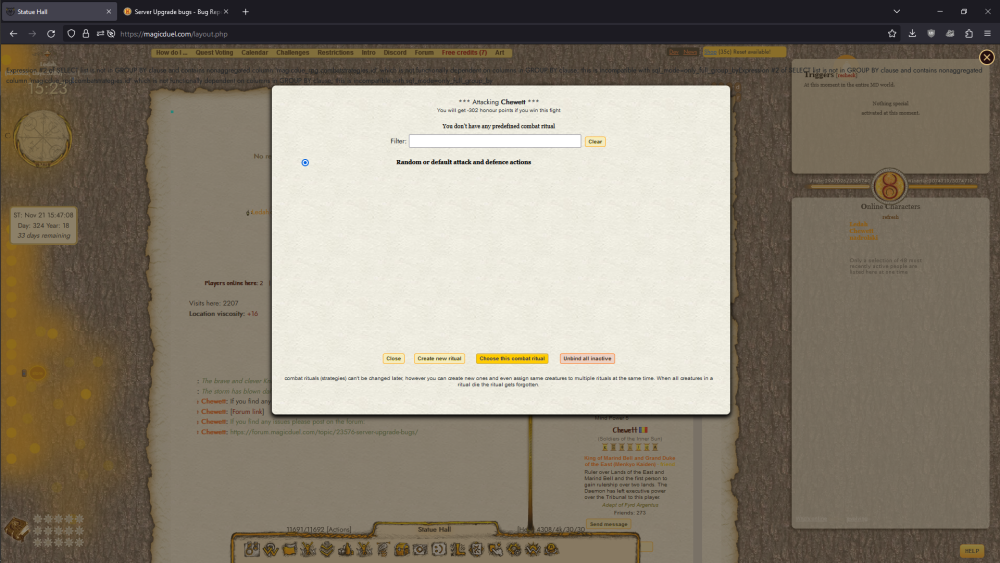The height and width of the screenshot is (563, 1000).
Task: Open the browser downloads panel
Action: [912, 33]
